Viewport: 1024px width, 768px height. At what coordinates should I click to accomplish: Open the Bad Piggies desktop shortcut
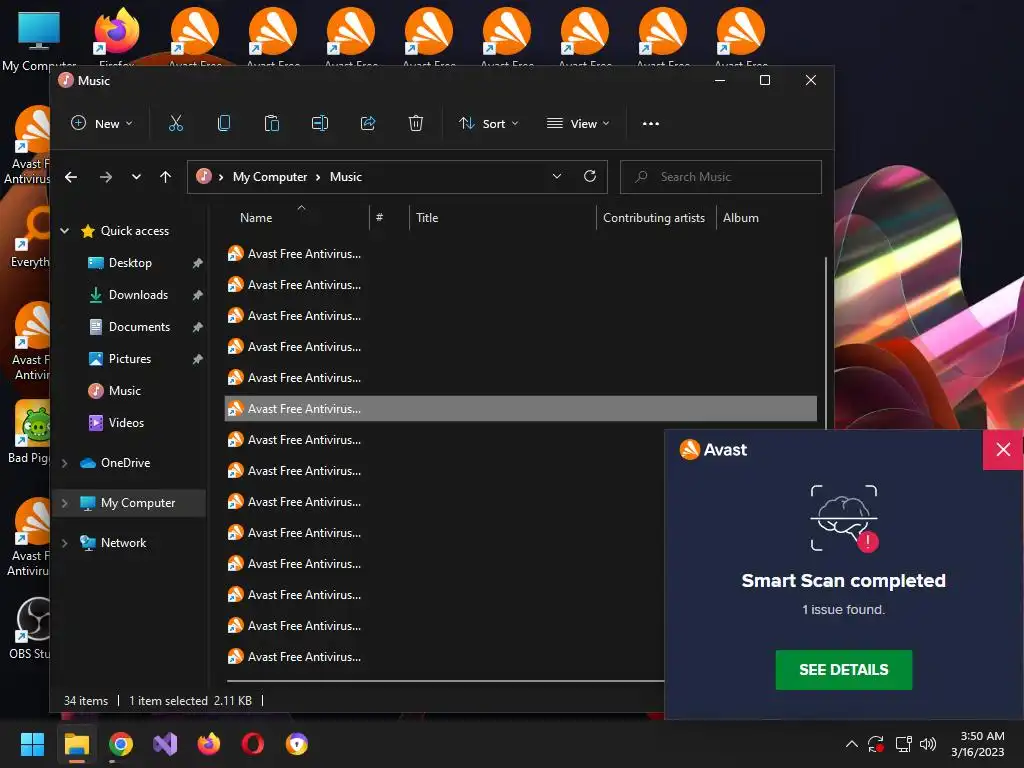29,432
